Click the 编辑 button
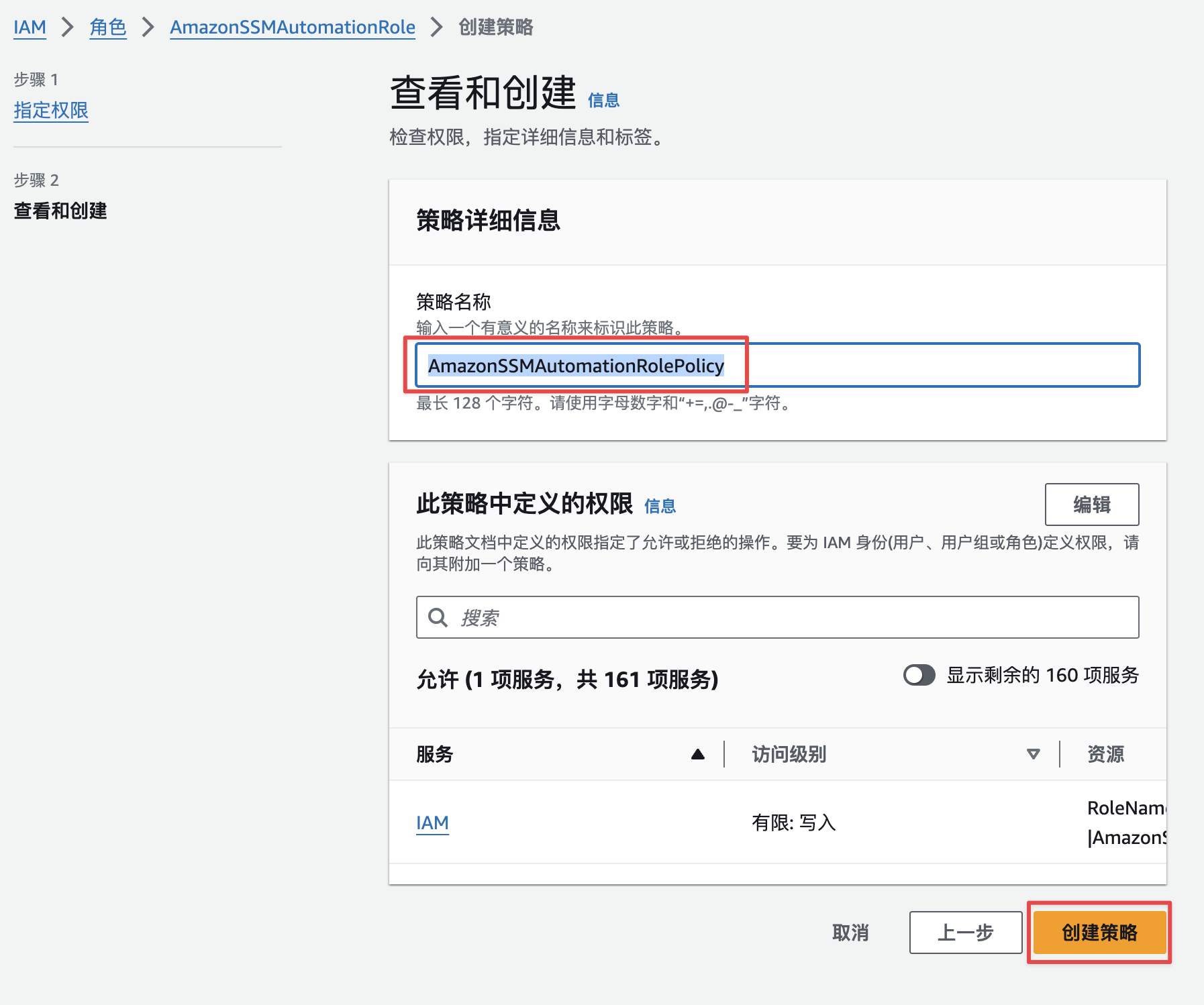1204x1005 pixels. tap(1091, 505)
